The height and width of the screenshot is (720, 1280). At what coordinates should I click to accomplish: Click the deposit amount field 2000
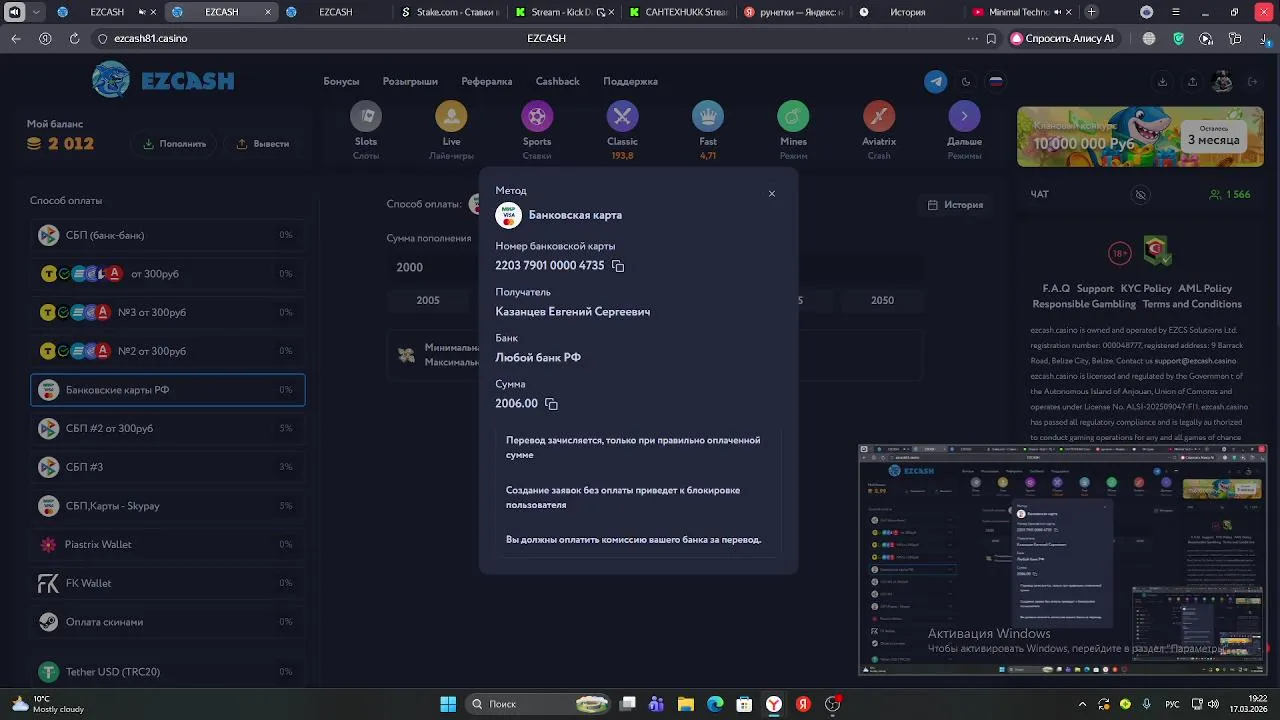tap(432, 267)
